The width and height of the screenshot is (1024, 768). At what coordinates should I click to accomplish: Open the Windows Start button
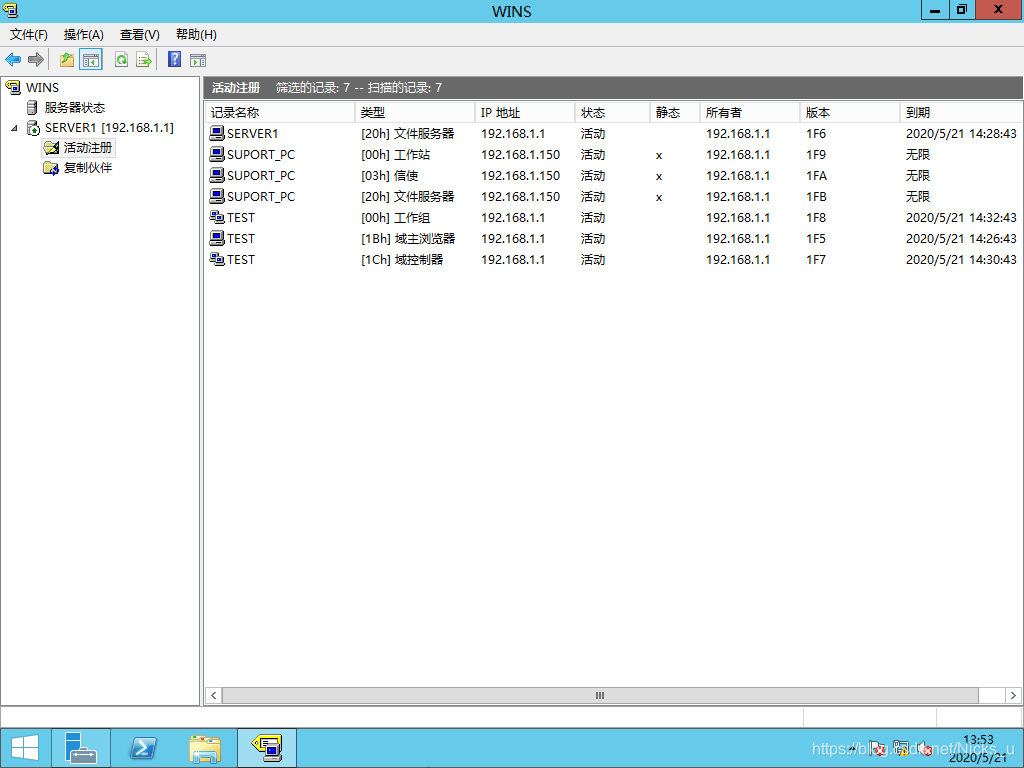pyautogui.click(x=25, y=748)
